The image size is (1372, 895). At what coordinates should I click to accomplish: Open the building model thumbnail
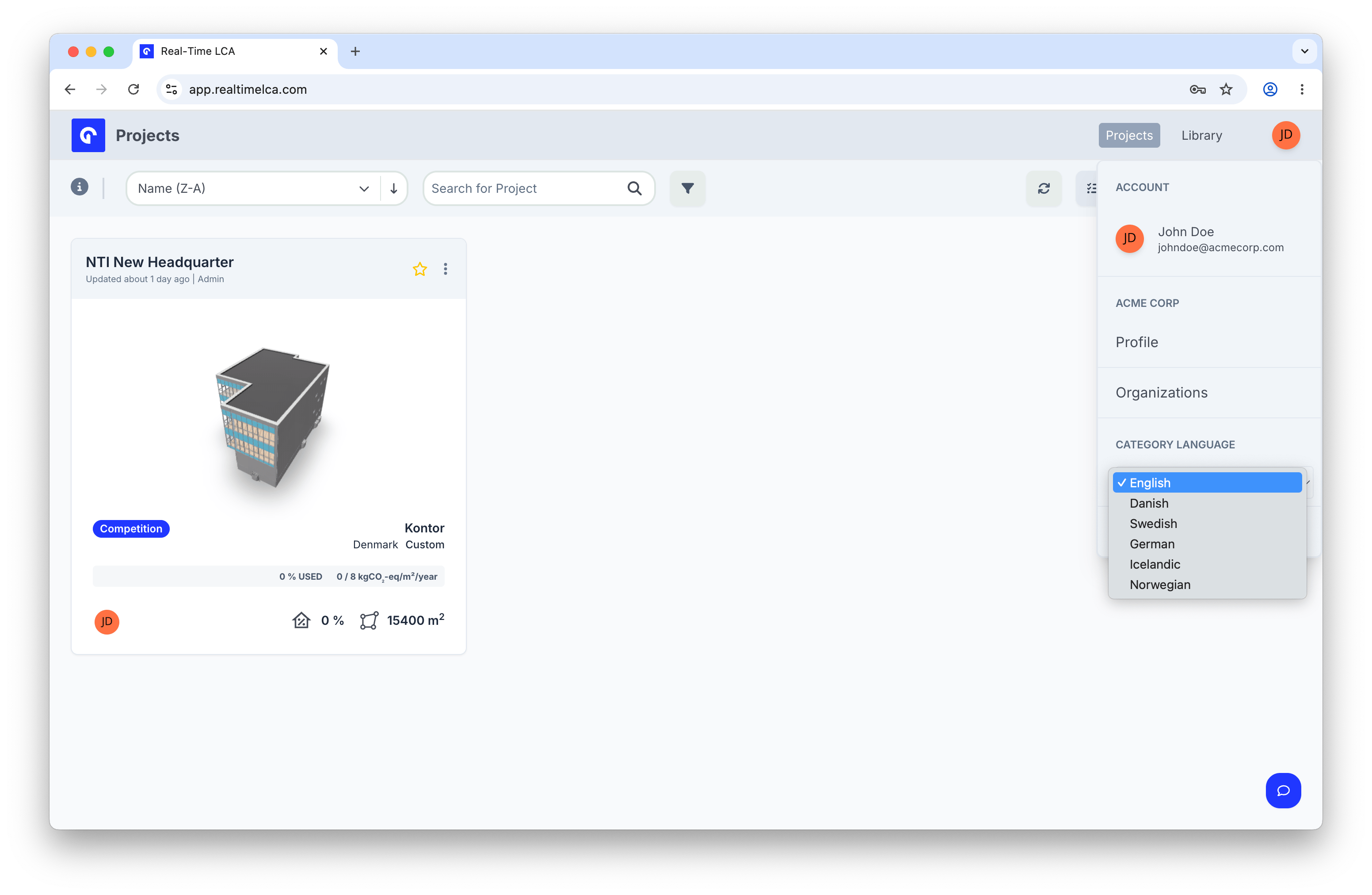[273, 417]
